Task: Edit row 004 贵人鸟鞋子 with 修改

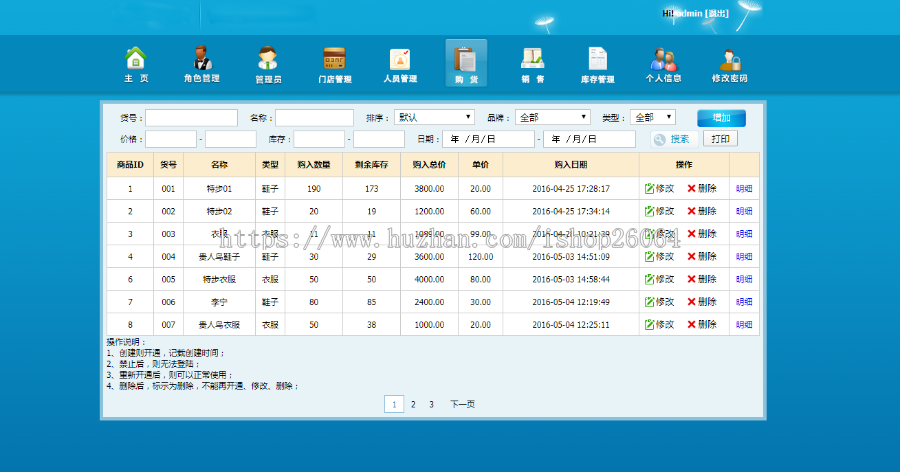Action: point(659,257)
